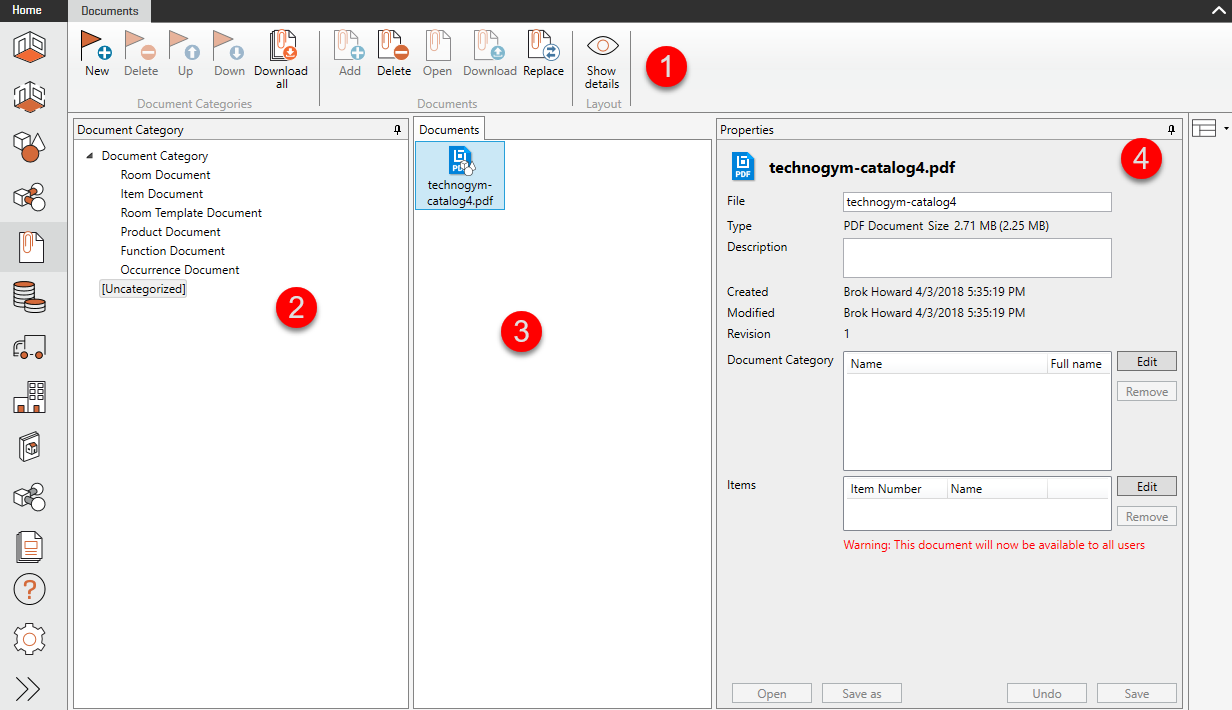Open the help question mark icon in sidebar
Viewport: 1232px width, 710px height.
click(x=29, y=590)
